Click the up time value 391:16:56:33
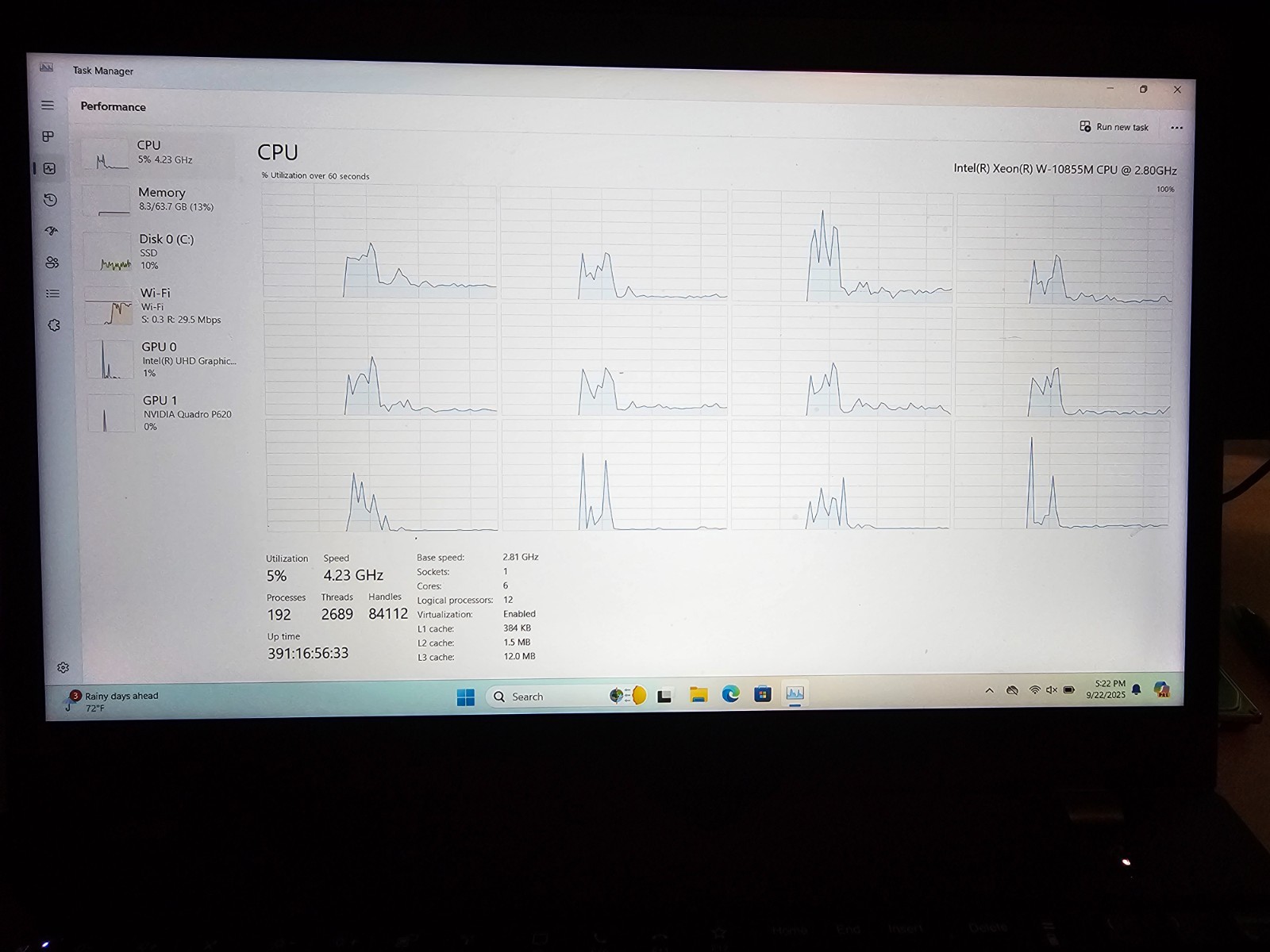 tap(308, 653)
